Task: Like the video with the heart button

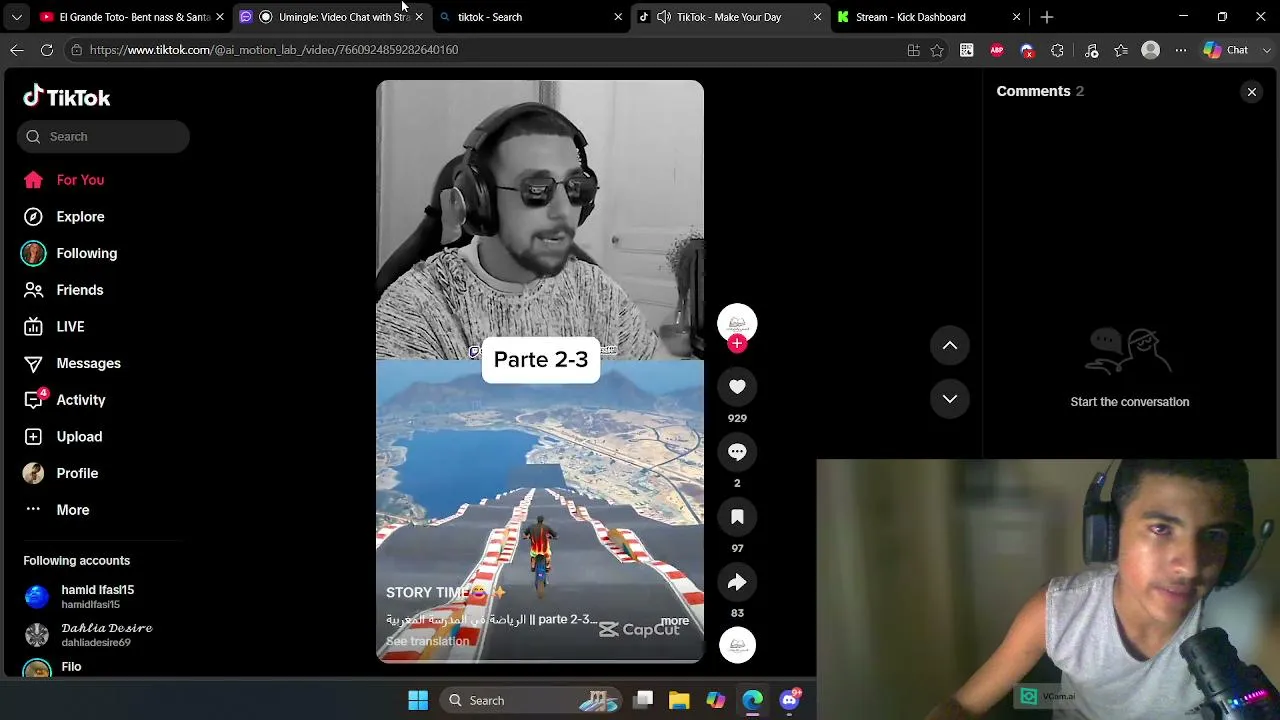Action: pos(737,387)
